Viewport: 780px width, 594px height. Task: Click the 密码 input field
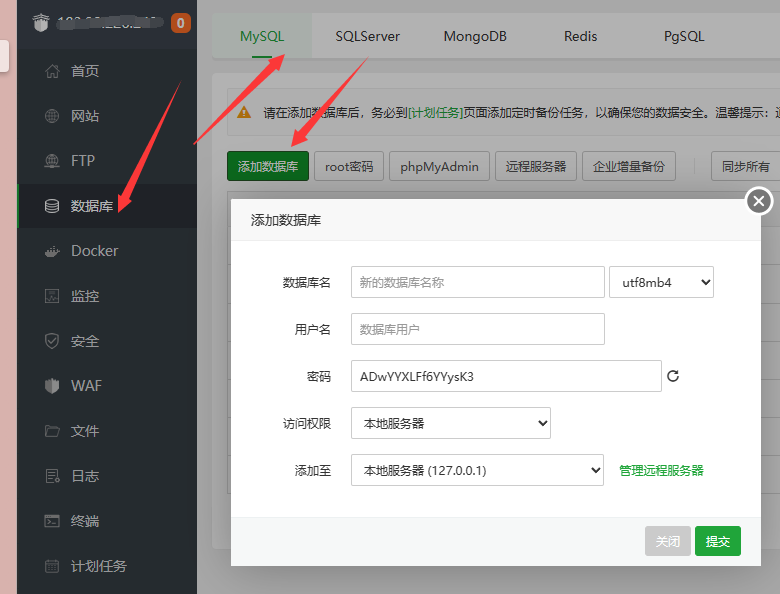[506, 376]
